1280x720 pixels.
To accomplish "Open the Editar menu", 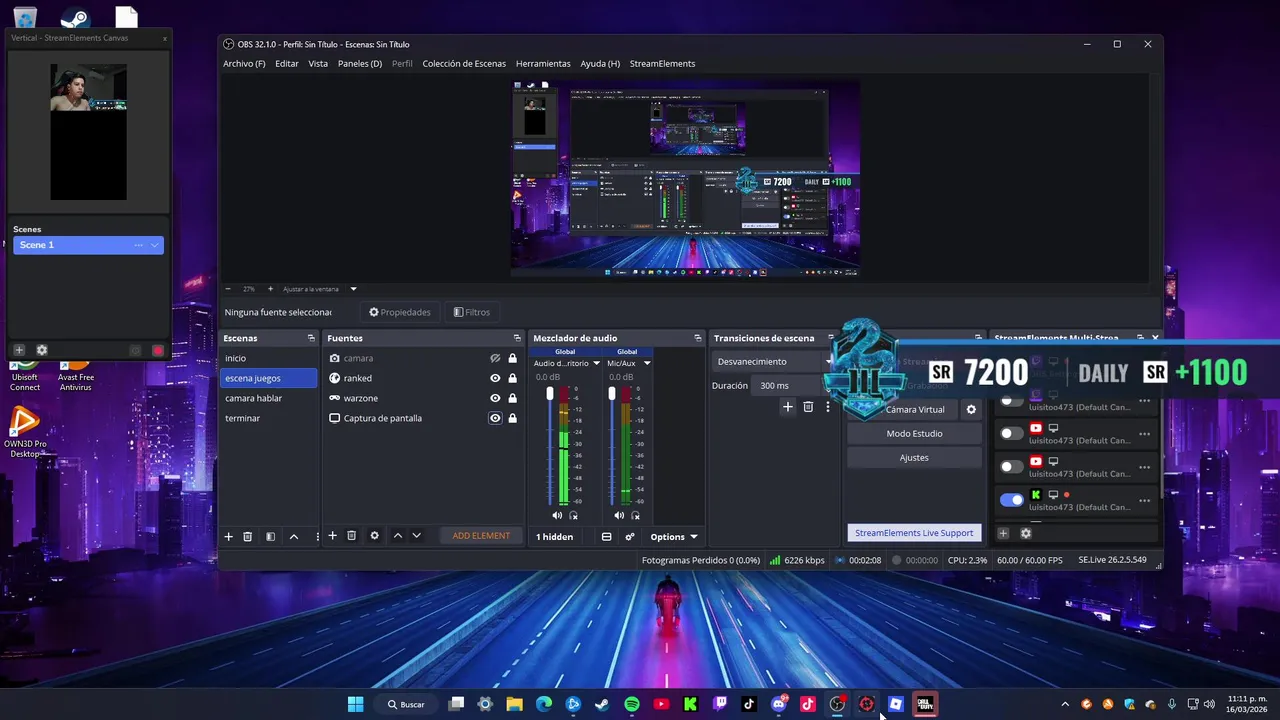I will point(287,63).
